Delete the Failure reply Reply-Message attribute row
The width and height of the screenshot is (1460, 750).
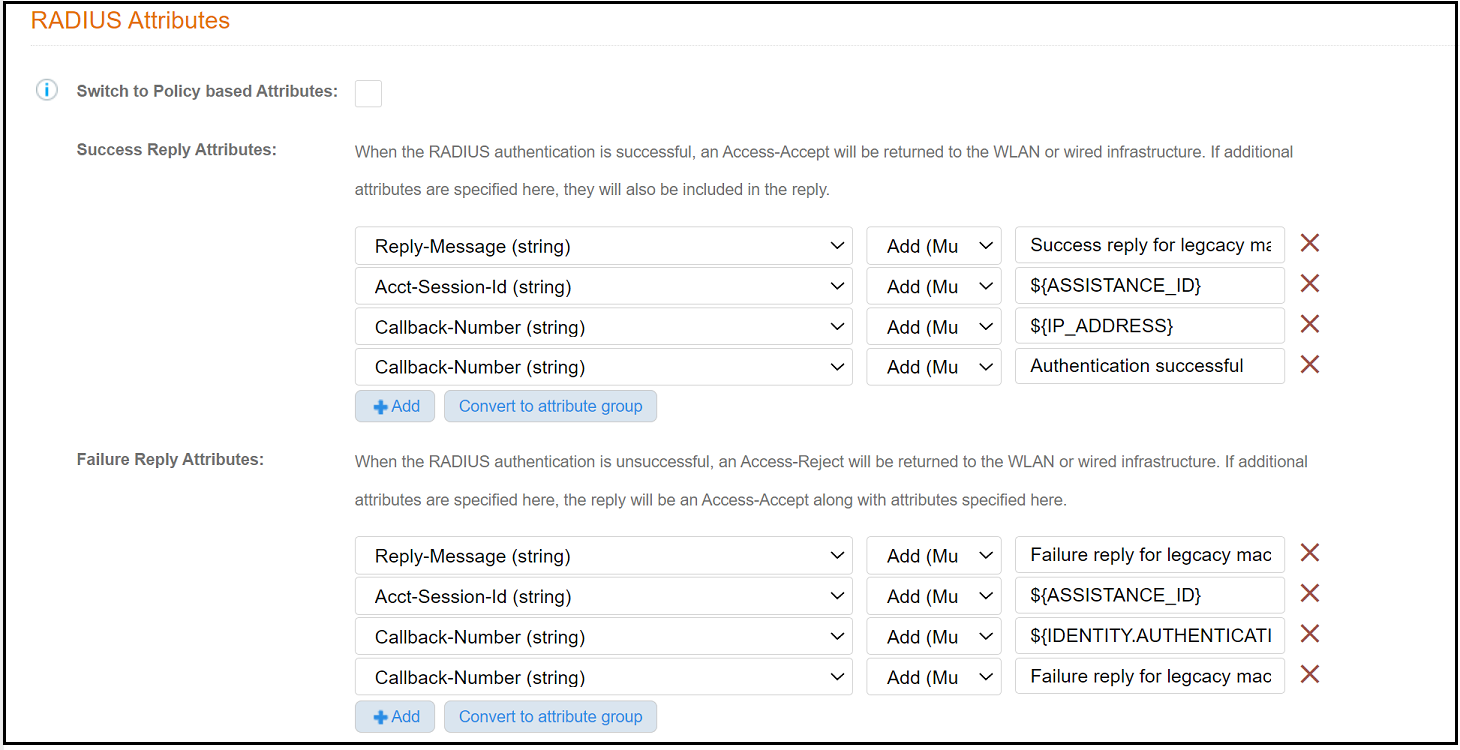(x=1309, y=553)
